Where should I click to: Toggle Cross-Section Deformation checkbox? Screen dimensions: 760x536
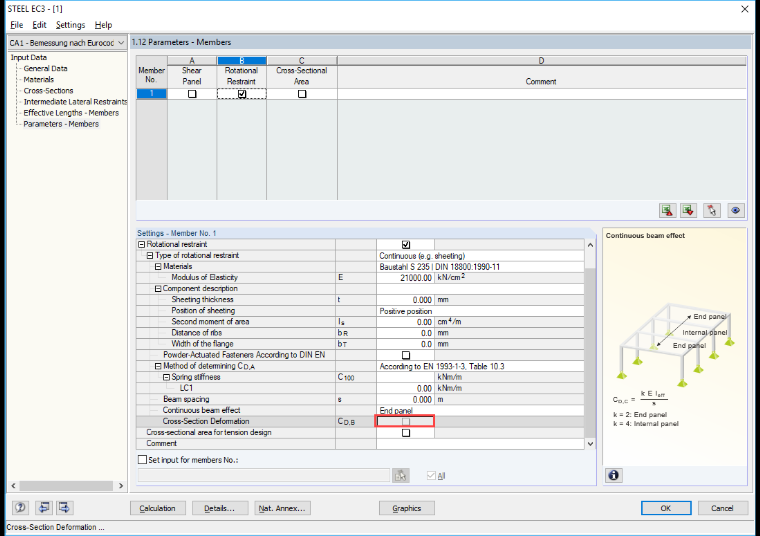tap(406, 422)
